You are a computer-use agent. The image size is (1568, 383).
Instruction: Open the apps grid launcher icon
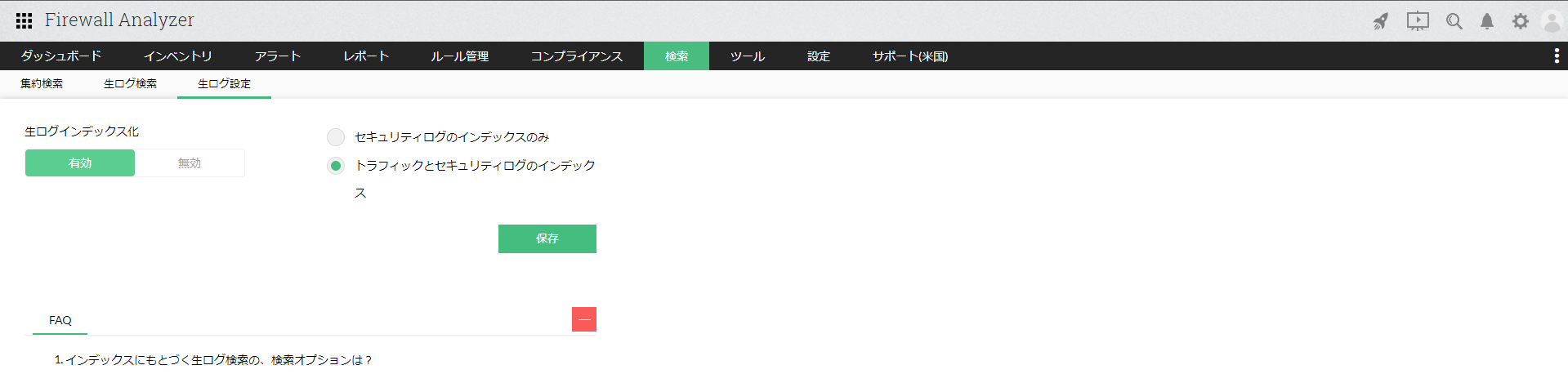(x=24, y=20)
